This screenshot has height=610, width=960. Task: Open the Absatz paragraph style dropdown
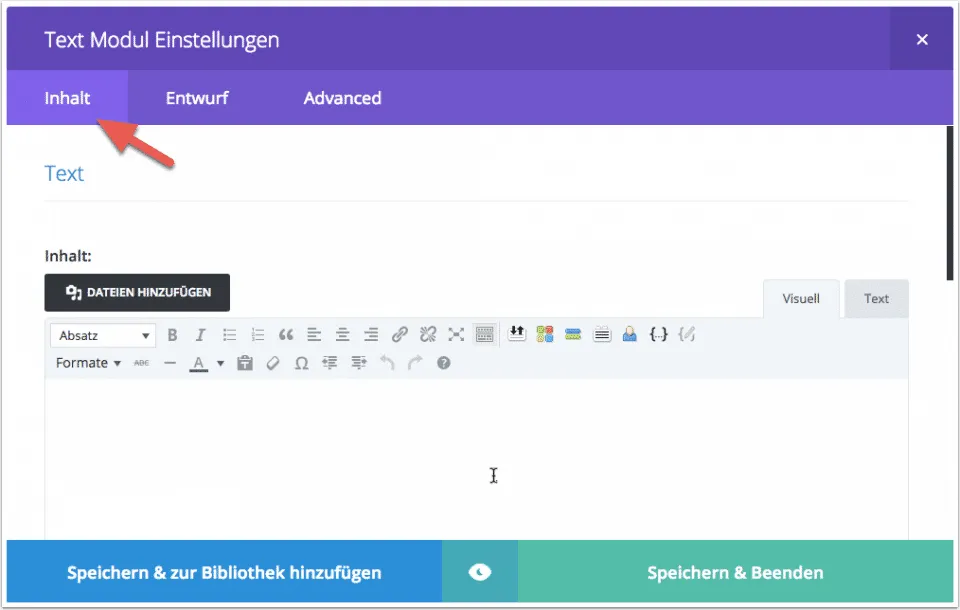(105, 335)
